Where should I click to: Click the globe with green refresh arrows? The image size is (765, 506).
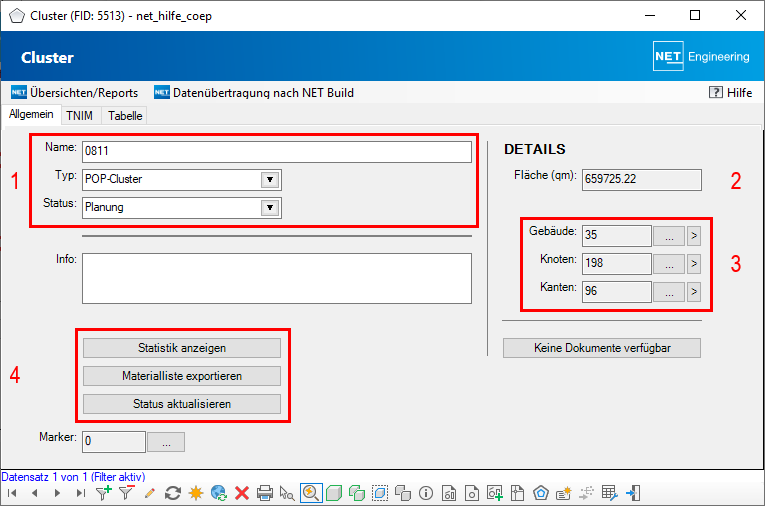219,493
